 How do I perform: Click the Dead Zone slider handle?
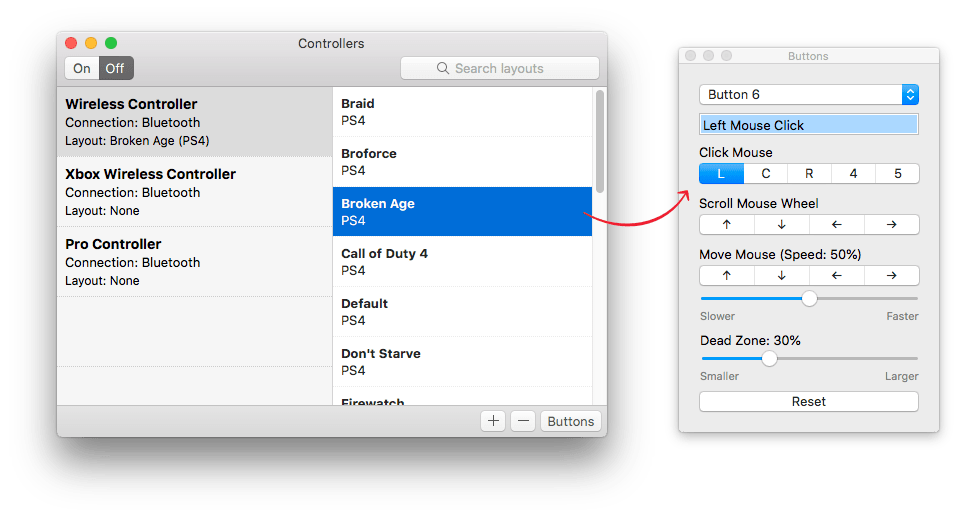coord(769,358)
